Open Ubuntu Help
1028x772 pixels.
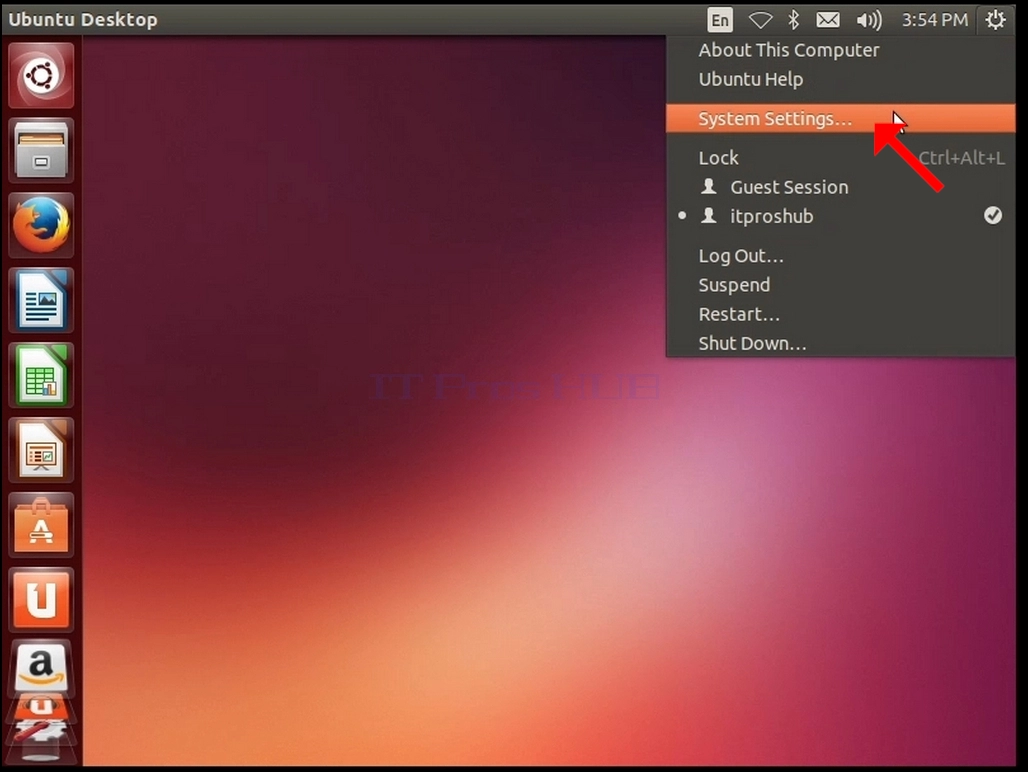point(840,79)
